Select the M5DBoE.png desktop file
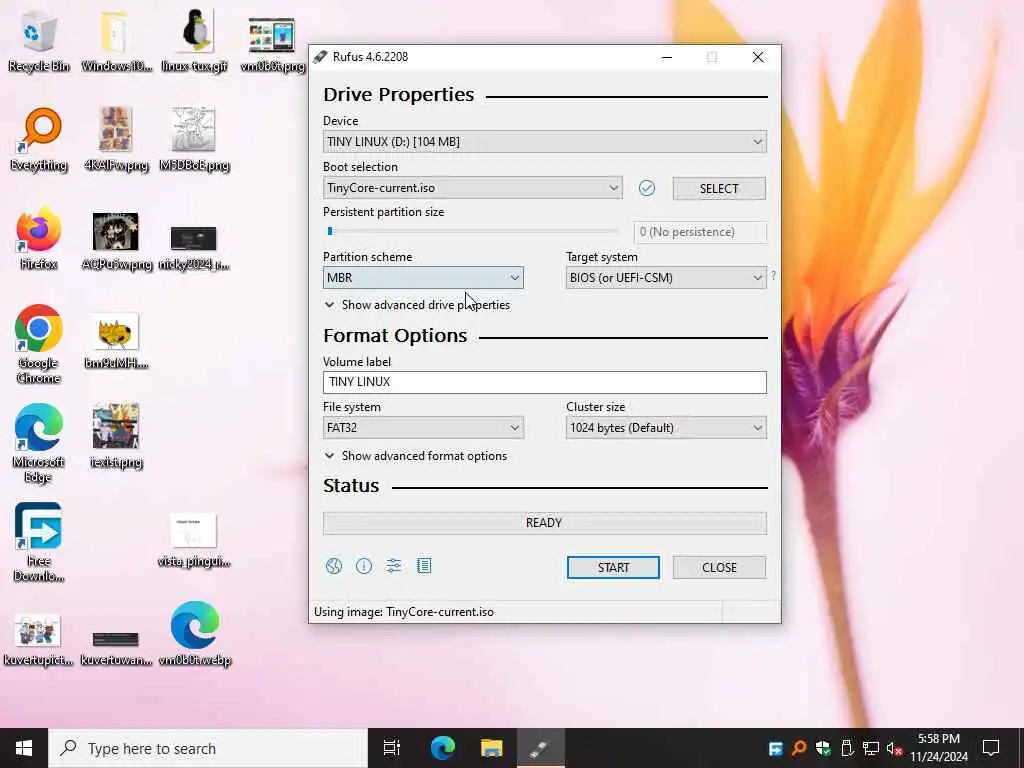The height and width of the screenshot is (768, 1024). 194,140
